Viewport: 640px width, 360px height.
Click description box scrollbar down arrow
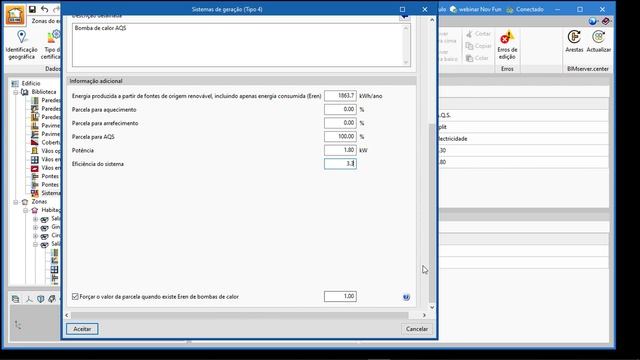pos(406,62)
